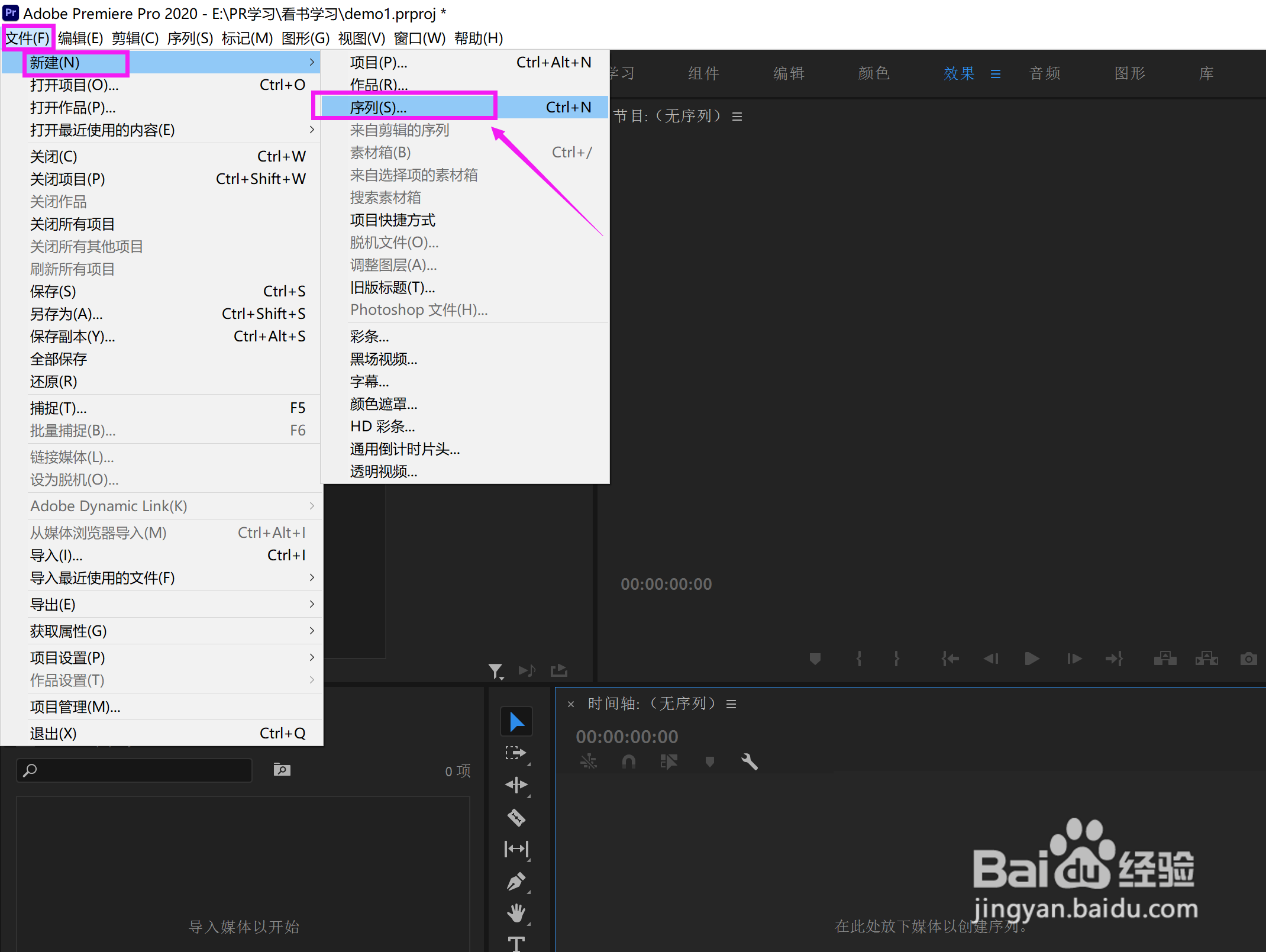
Task: Select the Razor tool
Action: click(x=516, y=817)
